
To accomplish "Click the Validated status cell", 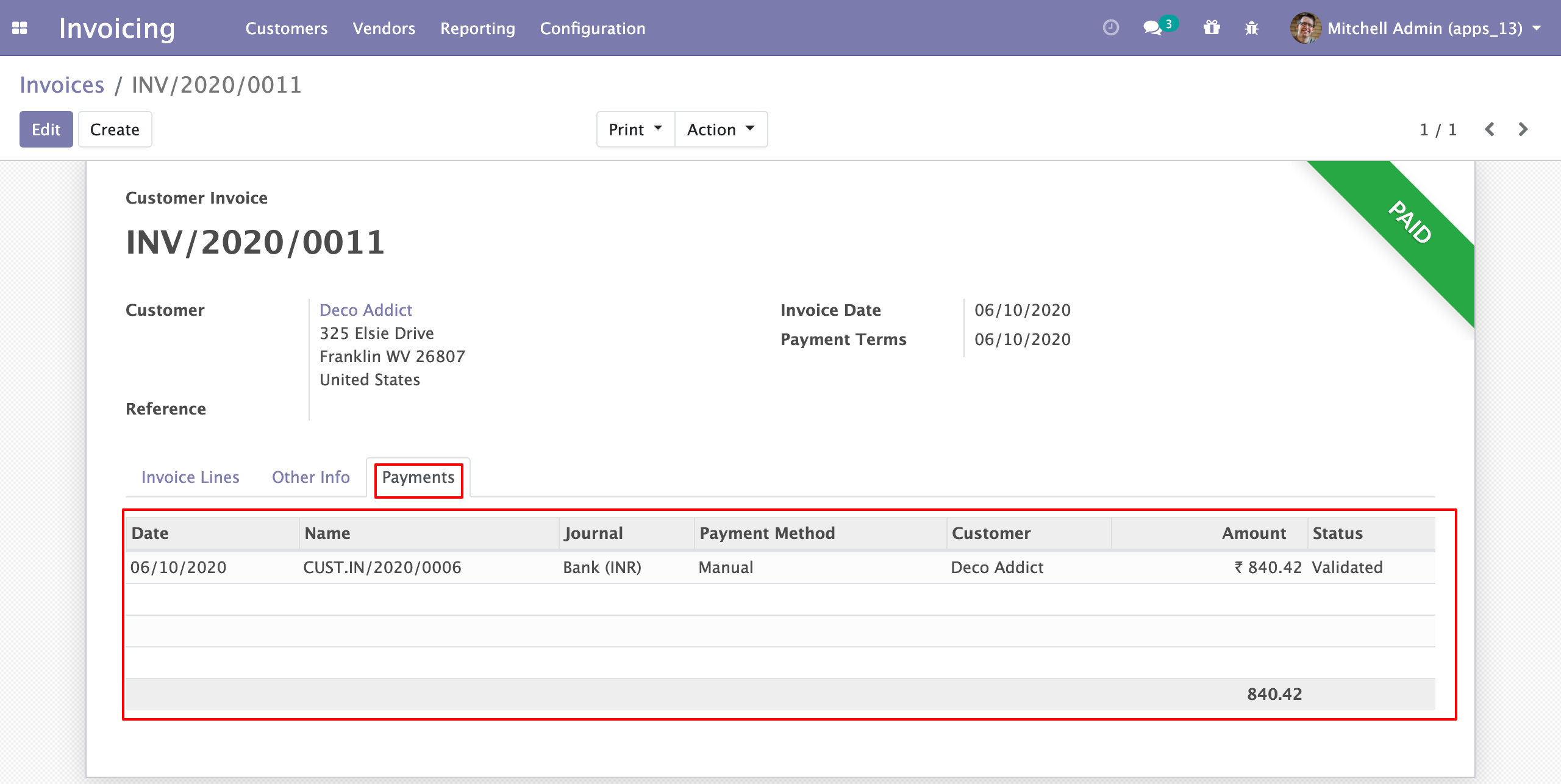I will click(x=1347, y=567).
